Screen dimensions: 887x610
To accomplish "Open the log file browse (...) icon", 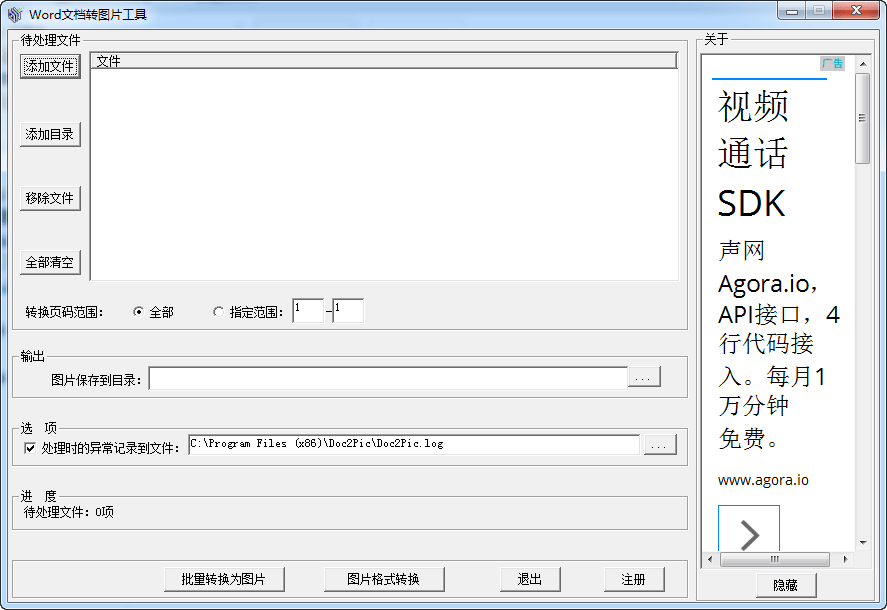I will 660,444.
